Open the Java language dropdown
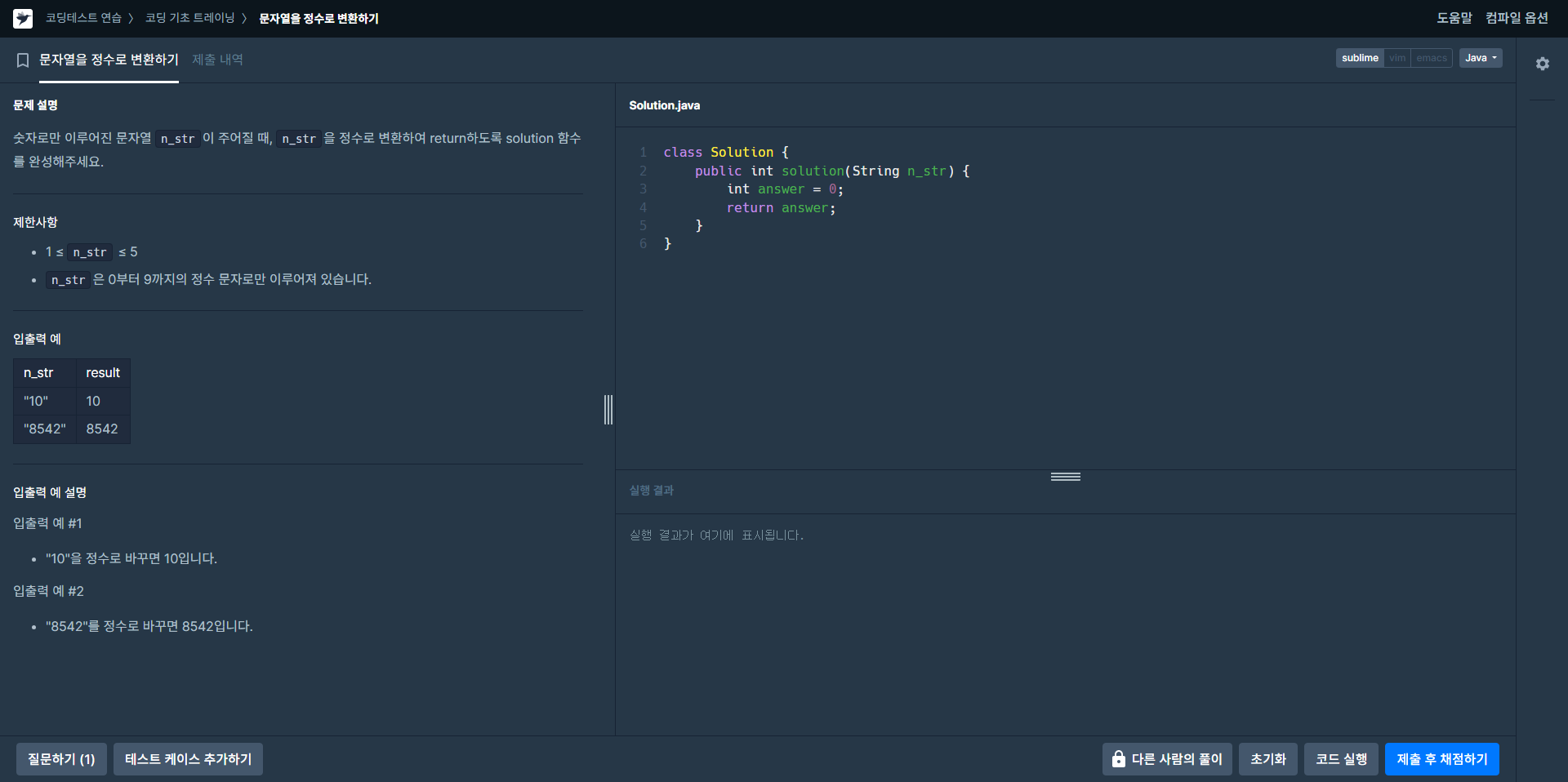1568x782 pixels. point(1481,58)
